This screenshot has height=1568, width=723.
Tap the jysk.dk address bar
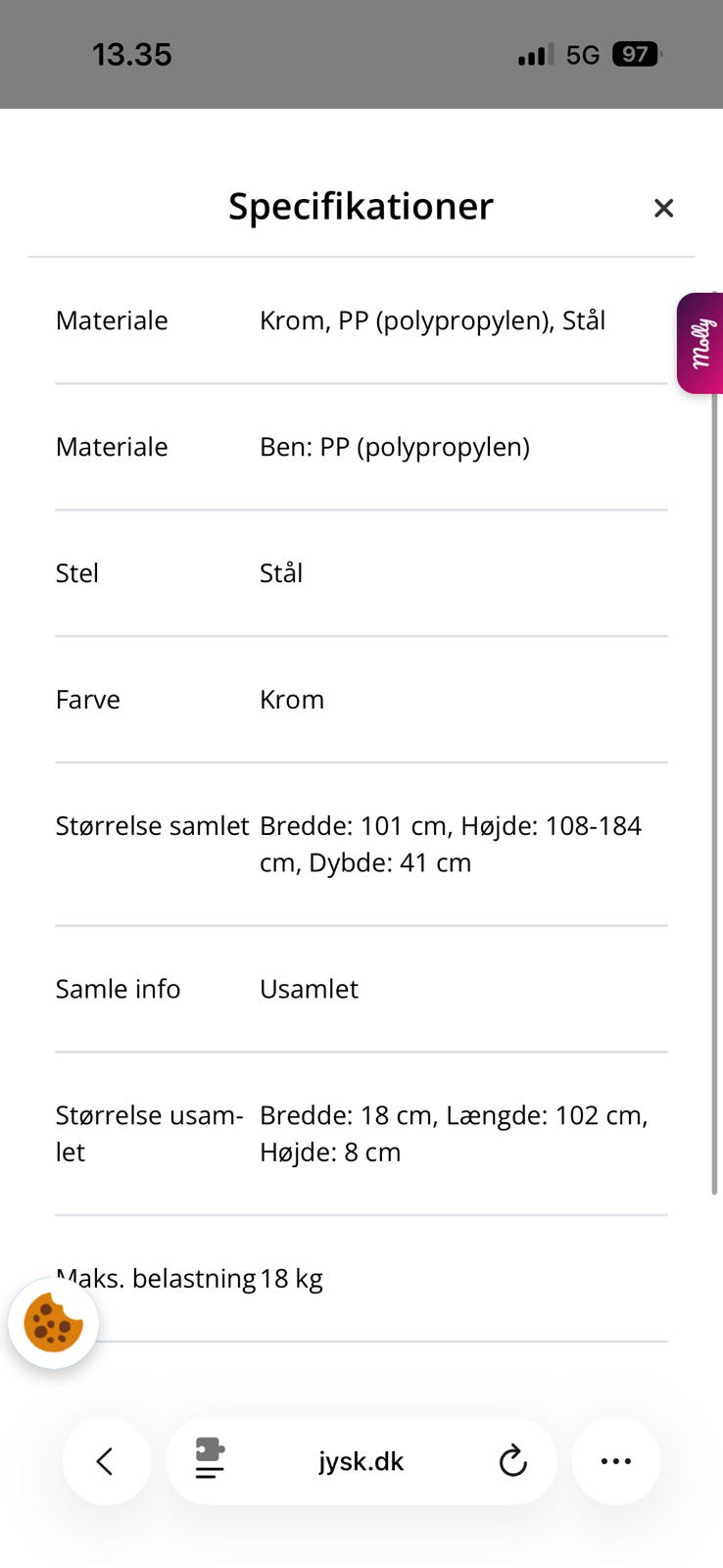pyautogui.click(x=361, y=1461)
